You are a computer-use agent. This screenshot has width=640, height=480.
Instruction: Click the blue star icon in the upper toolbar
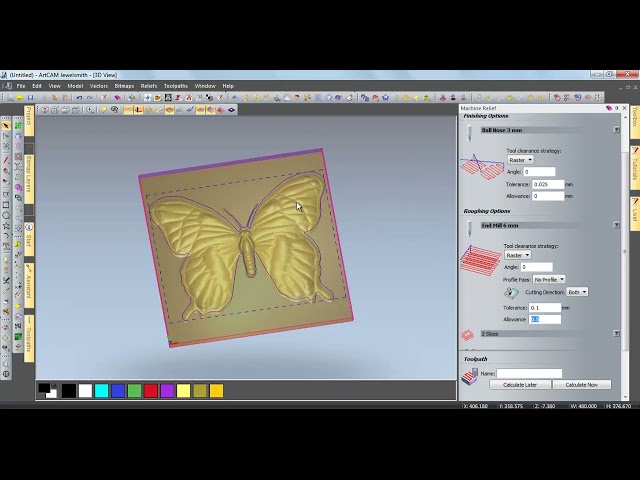(x=385, y=98)
